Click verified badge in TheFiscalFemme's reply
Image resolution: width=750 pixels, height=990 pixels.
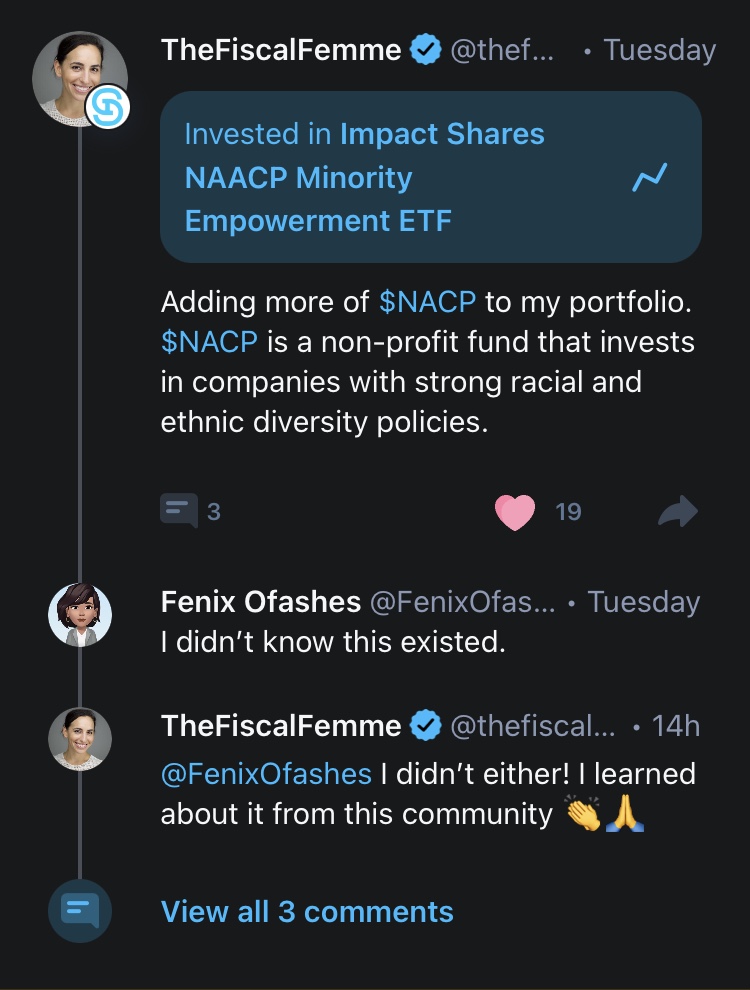427,726
